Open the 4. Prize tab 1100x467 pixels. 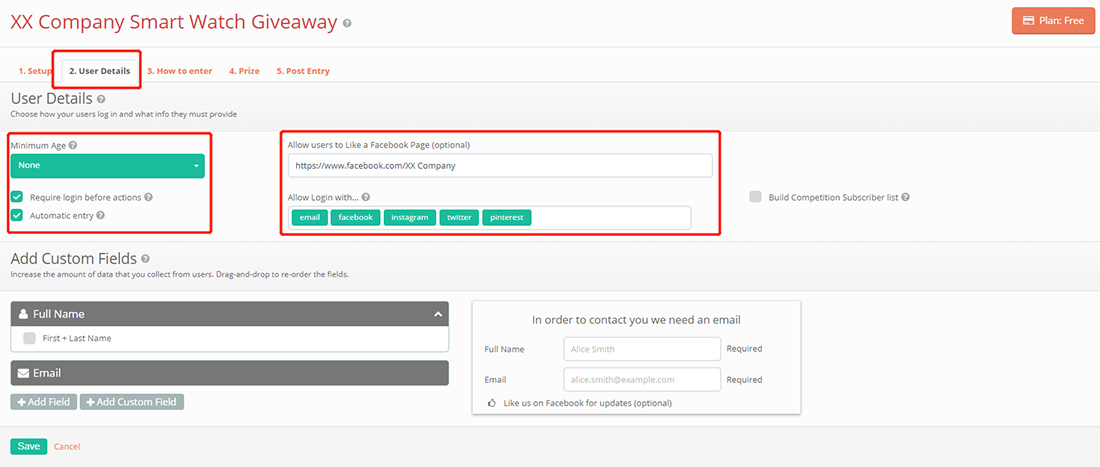tap(244, 71)
